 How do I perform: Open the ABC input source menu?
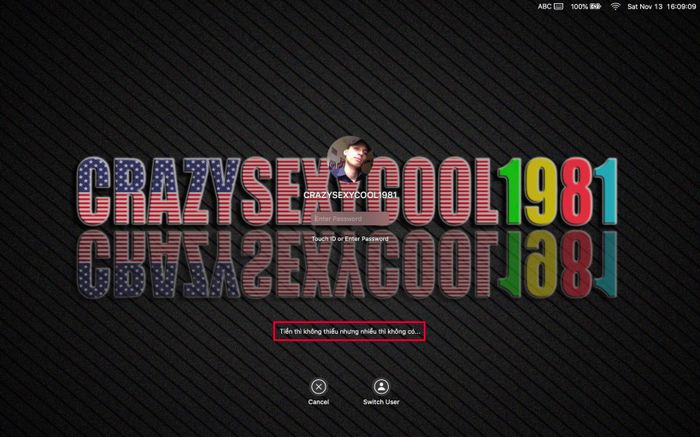coord(544,6)
